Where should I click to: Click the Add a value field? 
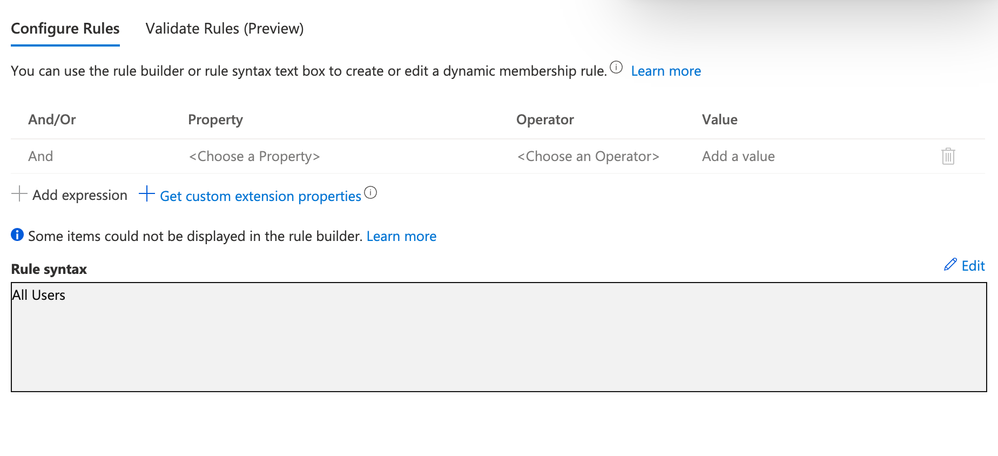(738, 156)
